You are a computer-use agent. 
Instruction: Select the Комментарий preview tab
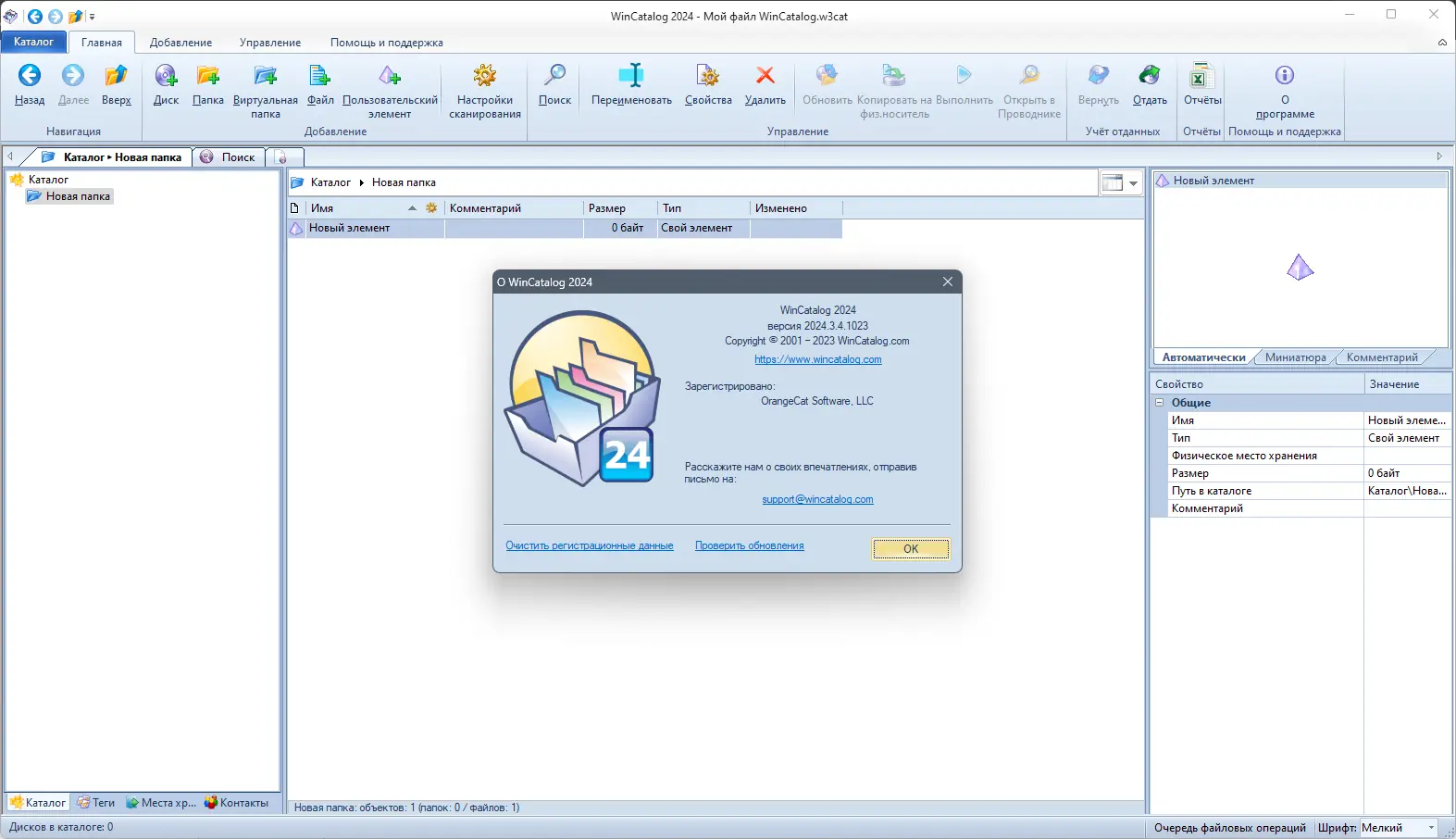pyautogui.click(x=1382, y=357)
